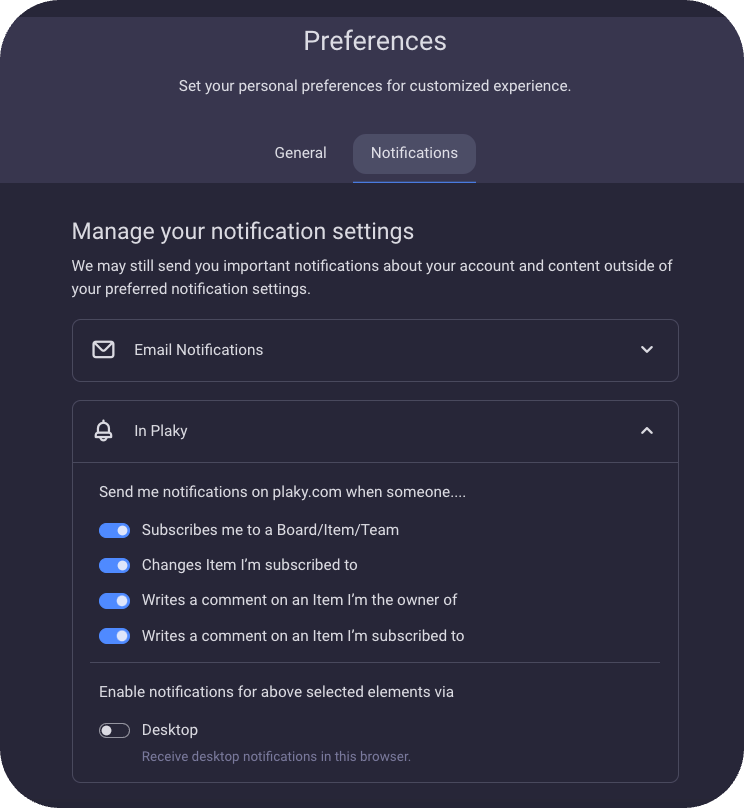Click the Desktop label text

coord(170,730)
